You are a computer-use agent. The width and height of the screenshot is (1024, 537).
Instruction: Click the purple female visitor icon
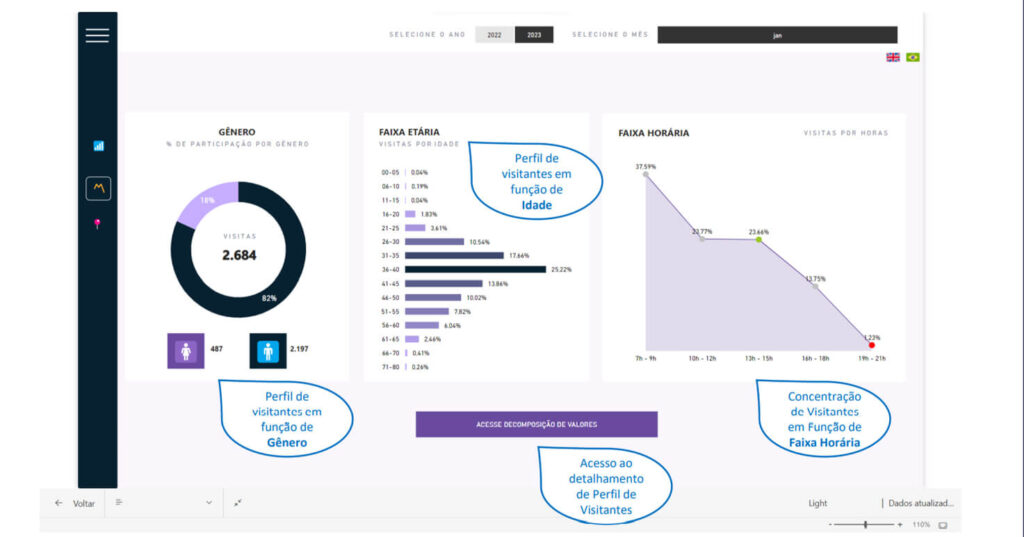[x=185, y=351]
